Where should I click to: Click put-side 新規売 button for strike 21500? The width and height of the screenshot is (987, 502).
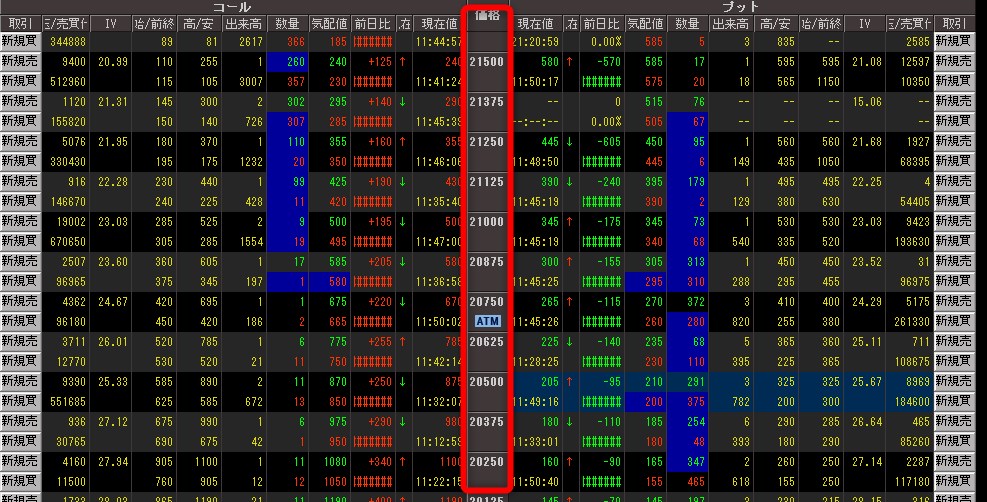954,61
